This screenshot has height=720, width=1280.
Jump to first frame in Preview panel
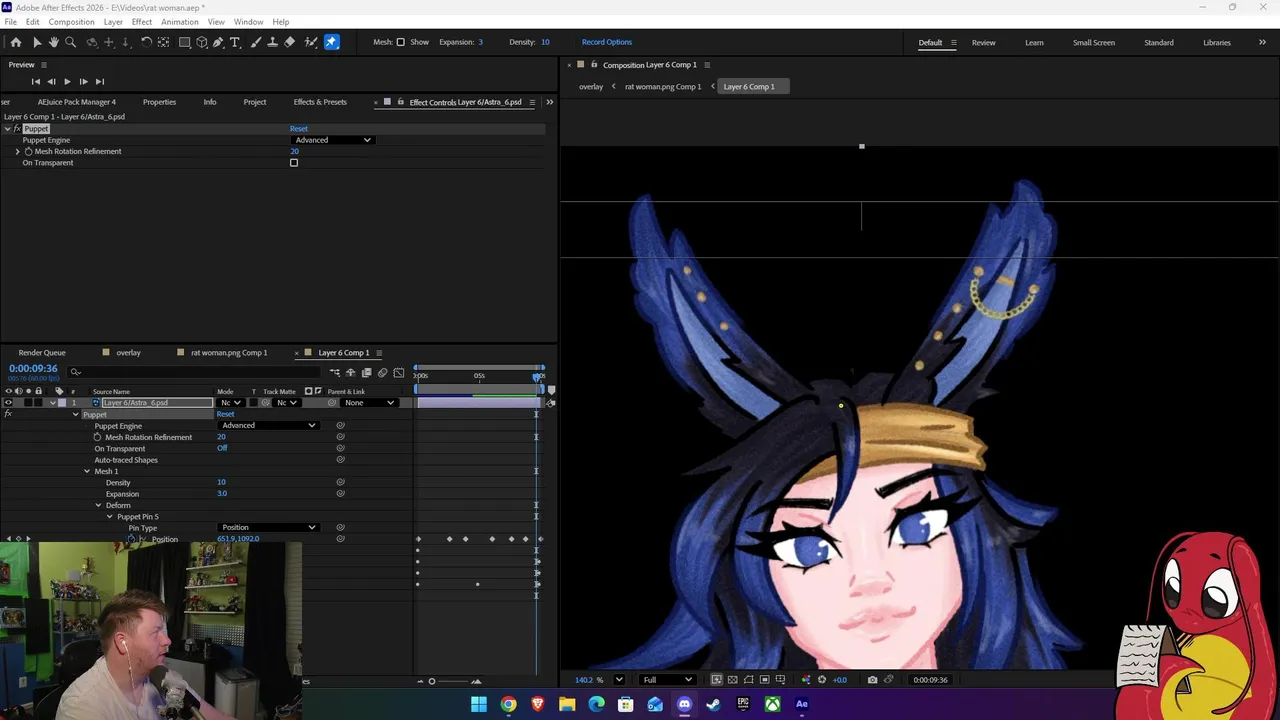point(35,81)
